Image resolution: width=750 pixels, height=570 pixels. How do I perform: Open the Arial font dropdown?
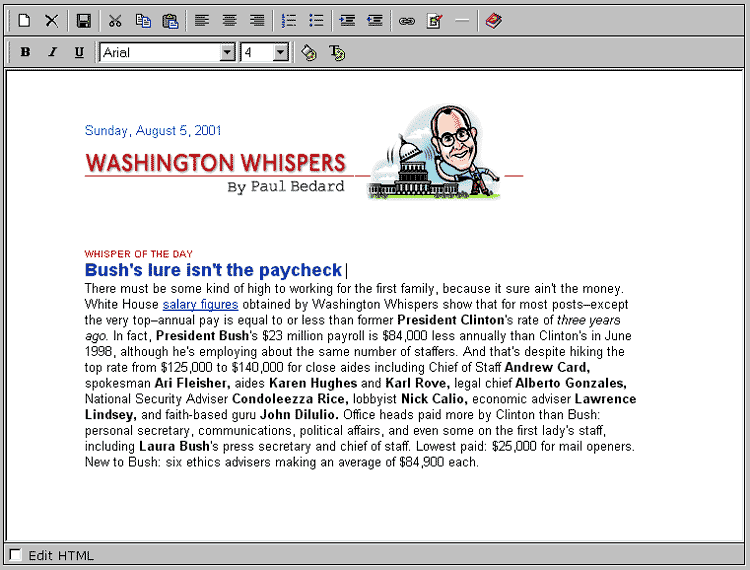click(x=227, y=53)
